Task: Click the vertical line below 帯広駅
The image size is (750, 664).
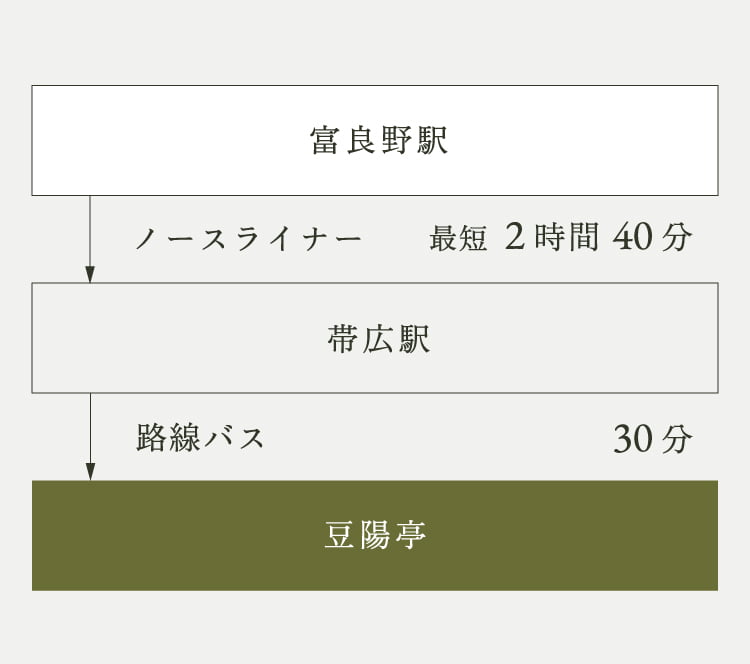Action: point(90,428)
